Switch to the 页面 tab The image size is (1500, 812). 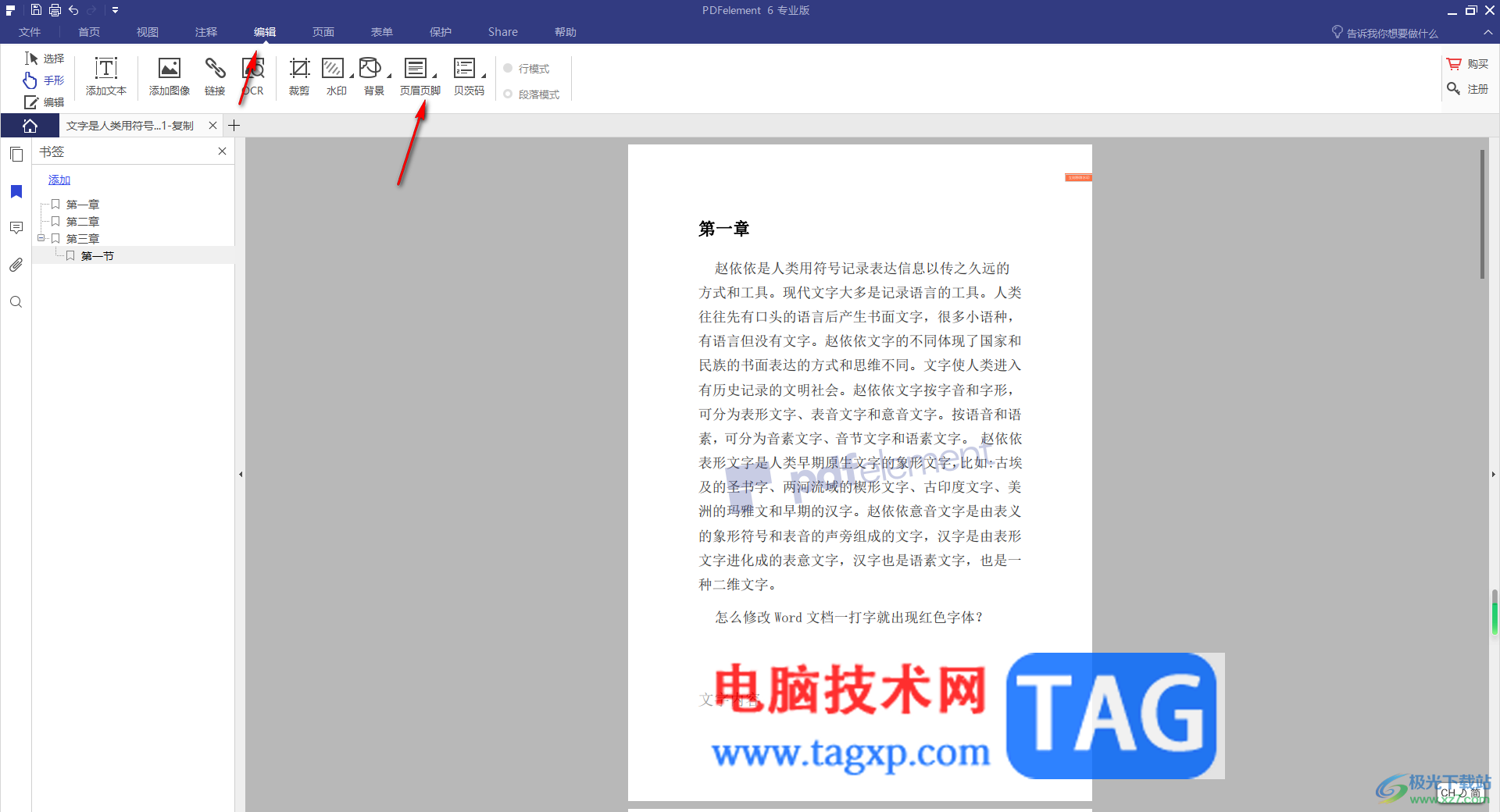pyautogui.click(x=323, y=32)
